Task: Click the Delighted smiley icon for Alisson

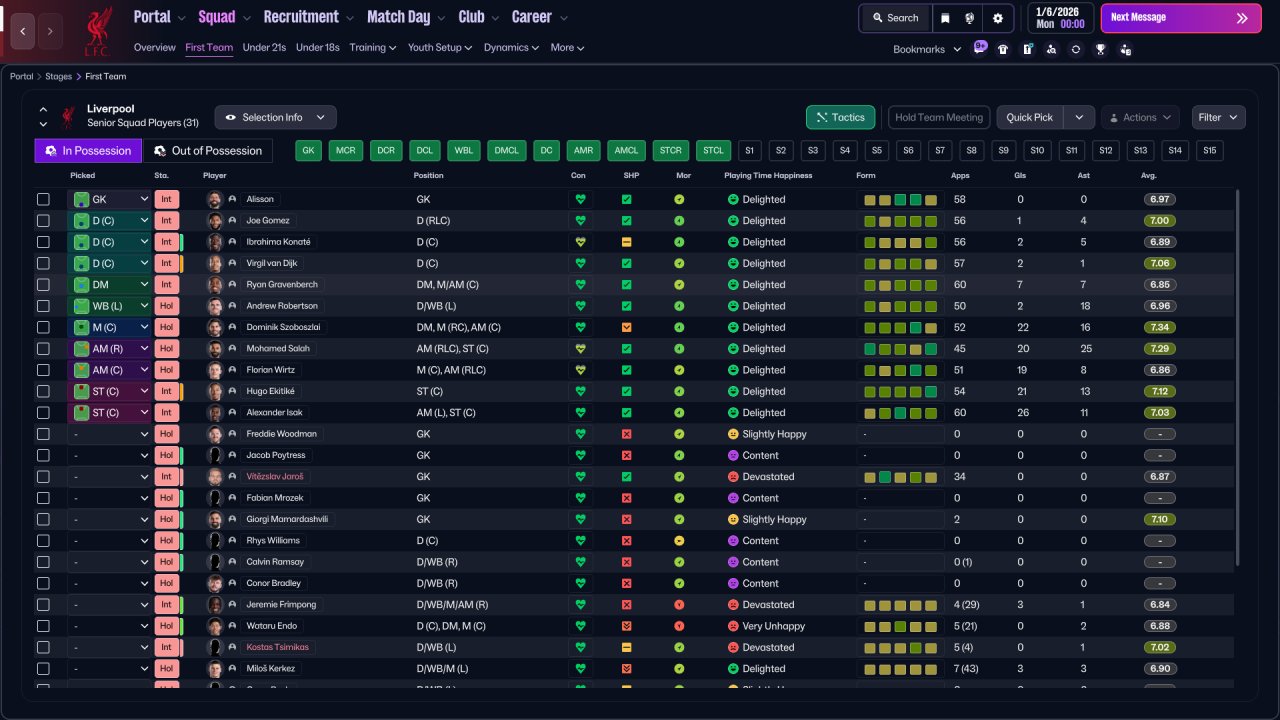Action: (x=733, y=199)
